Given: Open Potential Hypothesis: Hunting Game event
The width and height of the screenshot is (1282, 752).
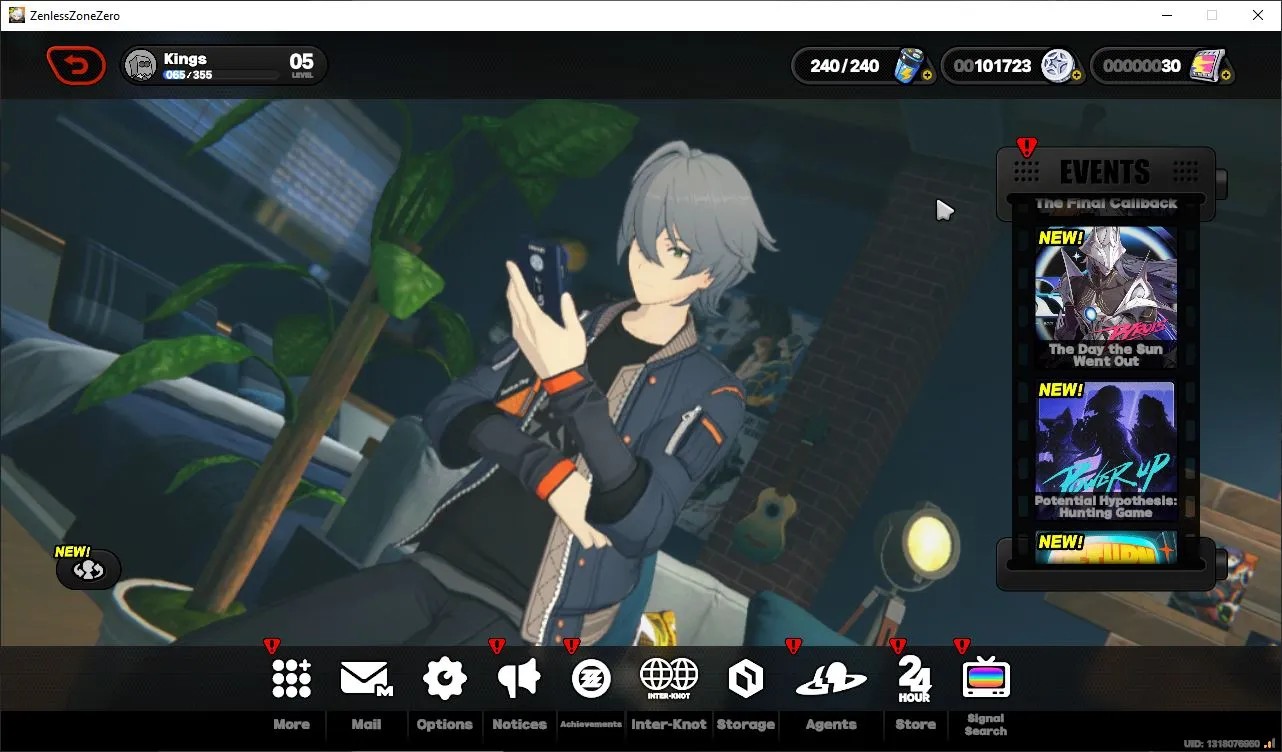Looking at the screenshot, I should coord(1105,449).
